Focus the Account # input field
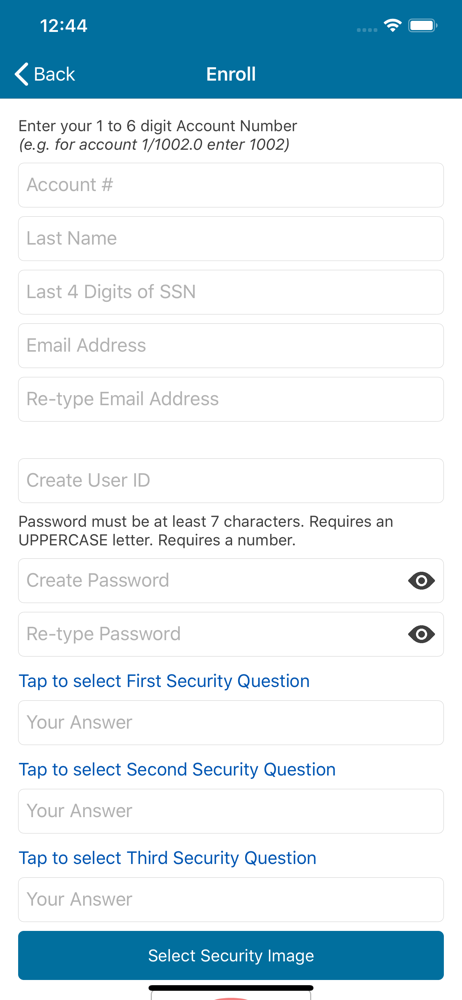 [231, 185]
